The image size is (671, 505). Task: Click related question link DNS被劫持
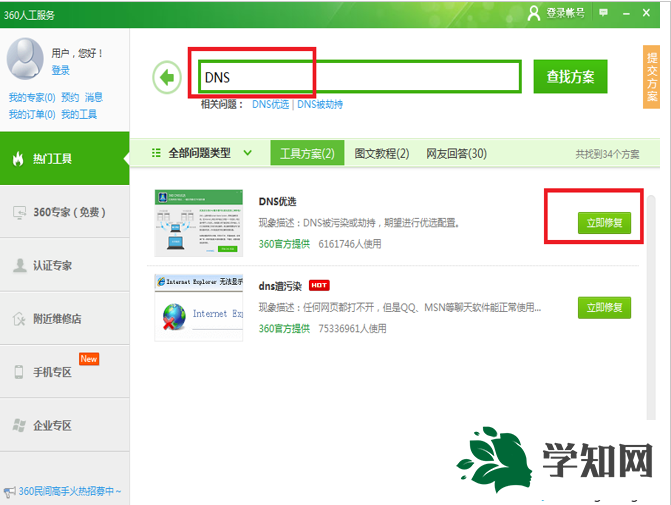click(320, 104)
